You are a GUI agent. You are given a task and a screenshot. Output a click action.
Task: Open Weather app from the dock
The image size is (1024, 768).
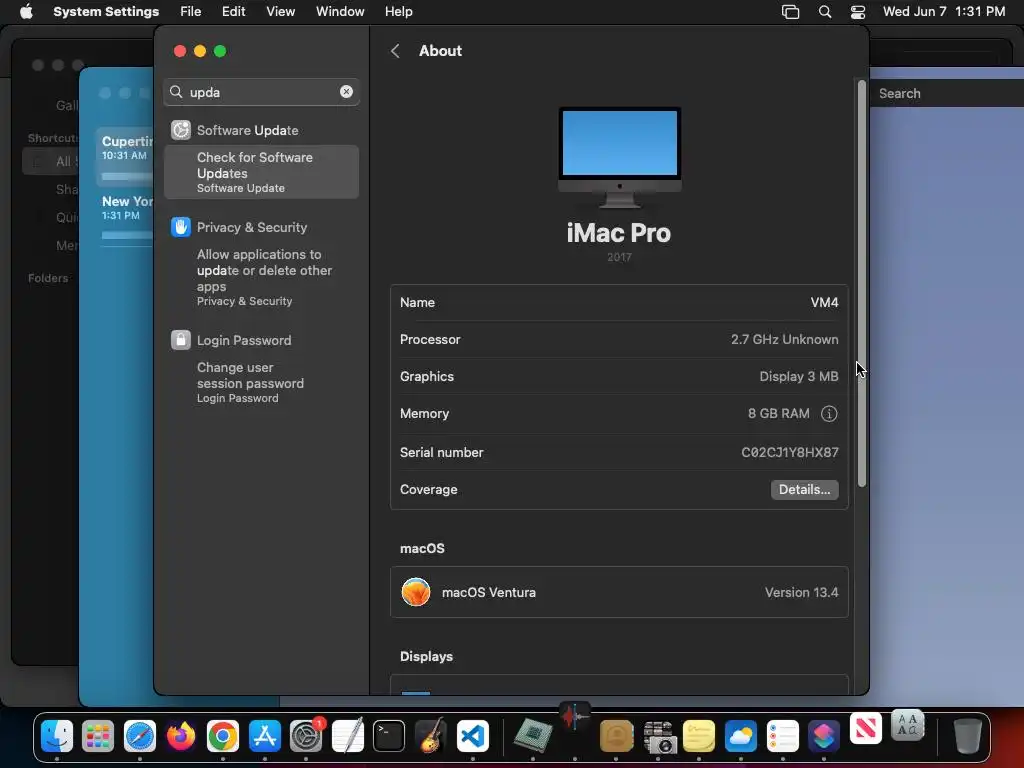click(741, 736)
